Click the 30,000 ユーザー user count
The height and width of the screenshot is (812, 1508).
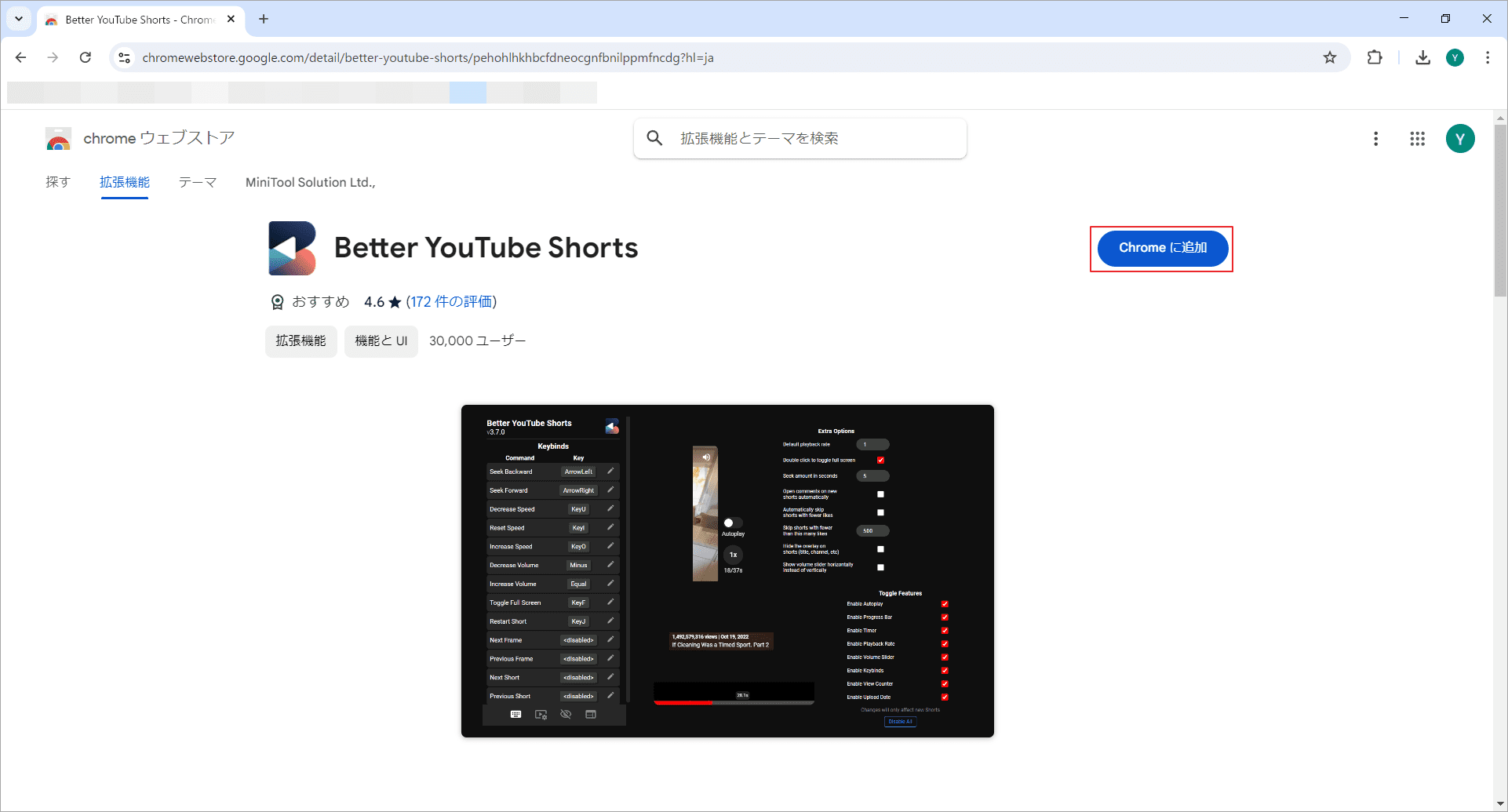pos(478,341)
